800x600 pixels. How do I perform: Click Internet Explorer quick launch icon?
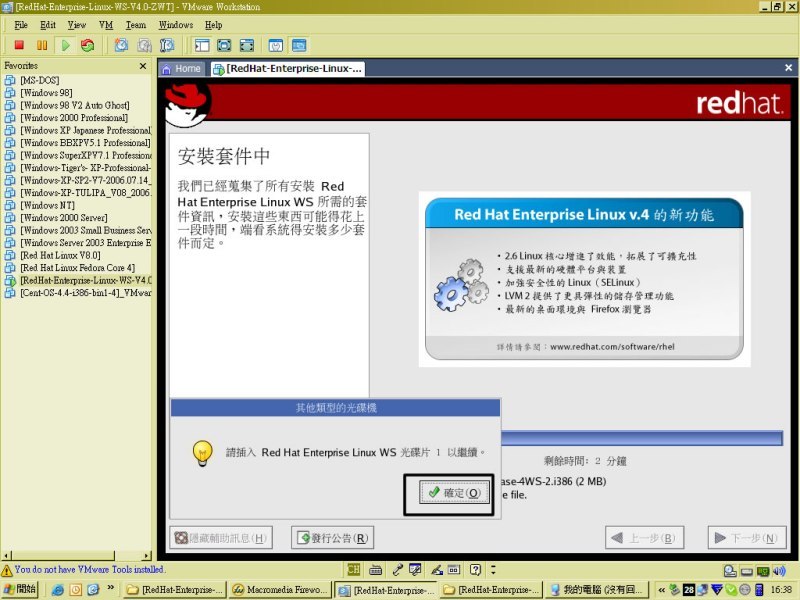(x=58, y=590)
